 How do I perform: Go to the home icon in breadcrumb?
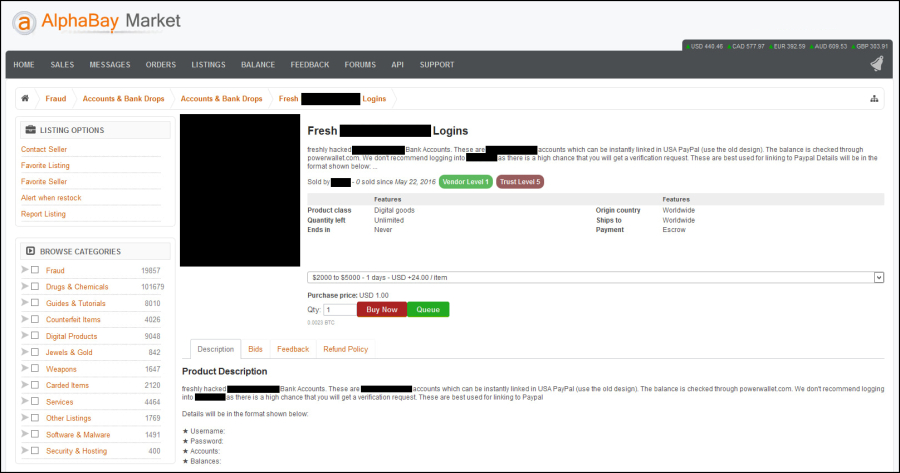[25, 98]
